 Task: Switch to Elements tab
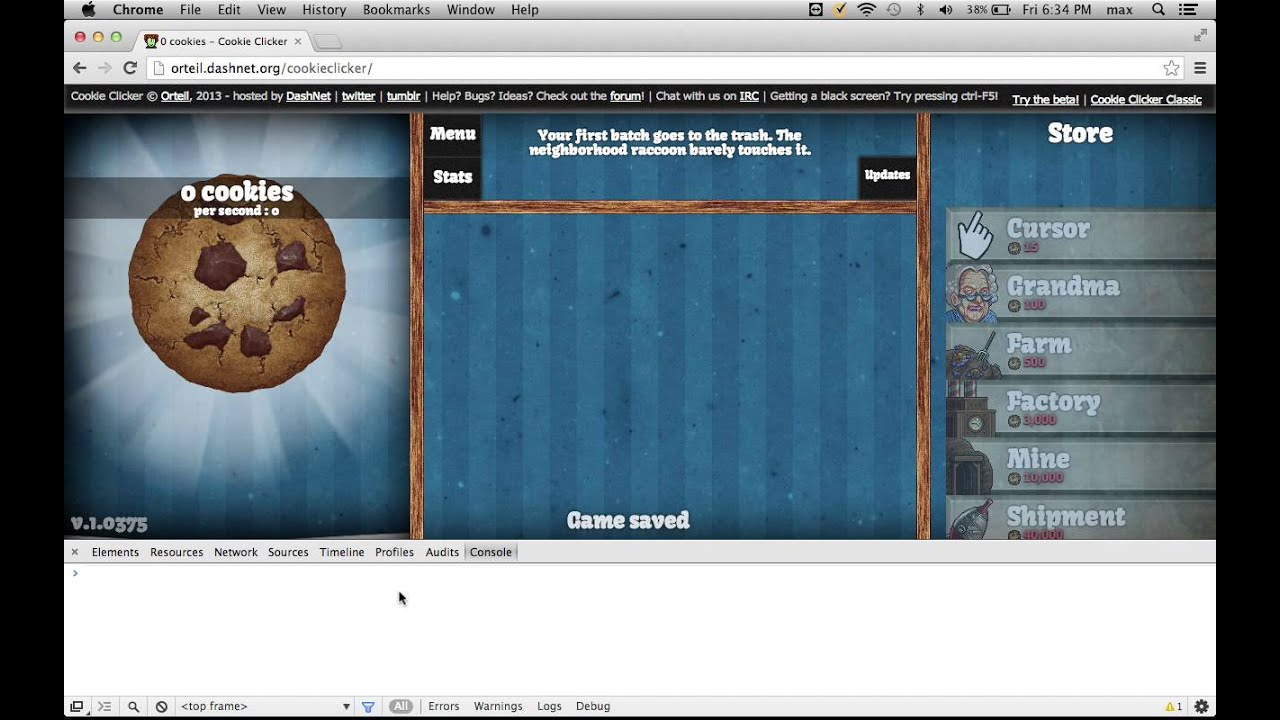[115, 552]
